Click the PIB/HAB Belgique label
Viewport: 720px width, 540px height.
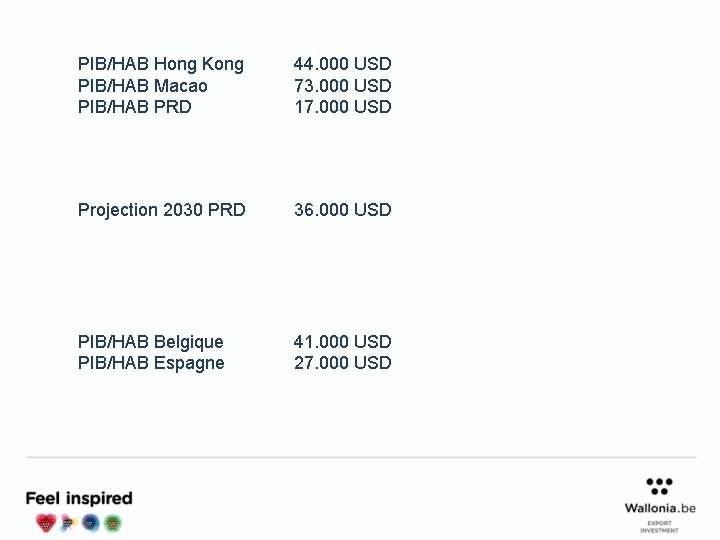pos(151,342)
